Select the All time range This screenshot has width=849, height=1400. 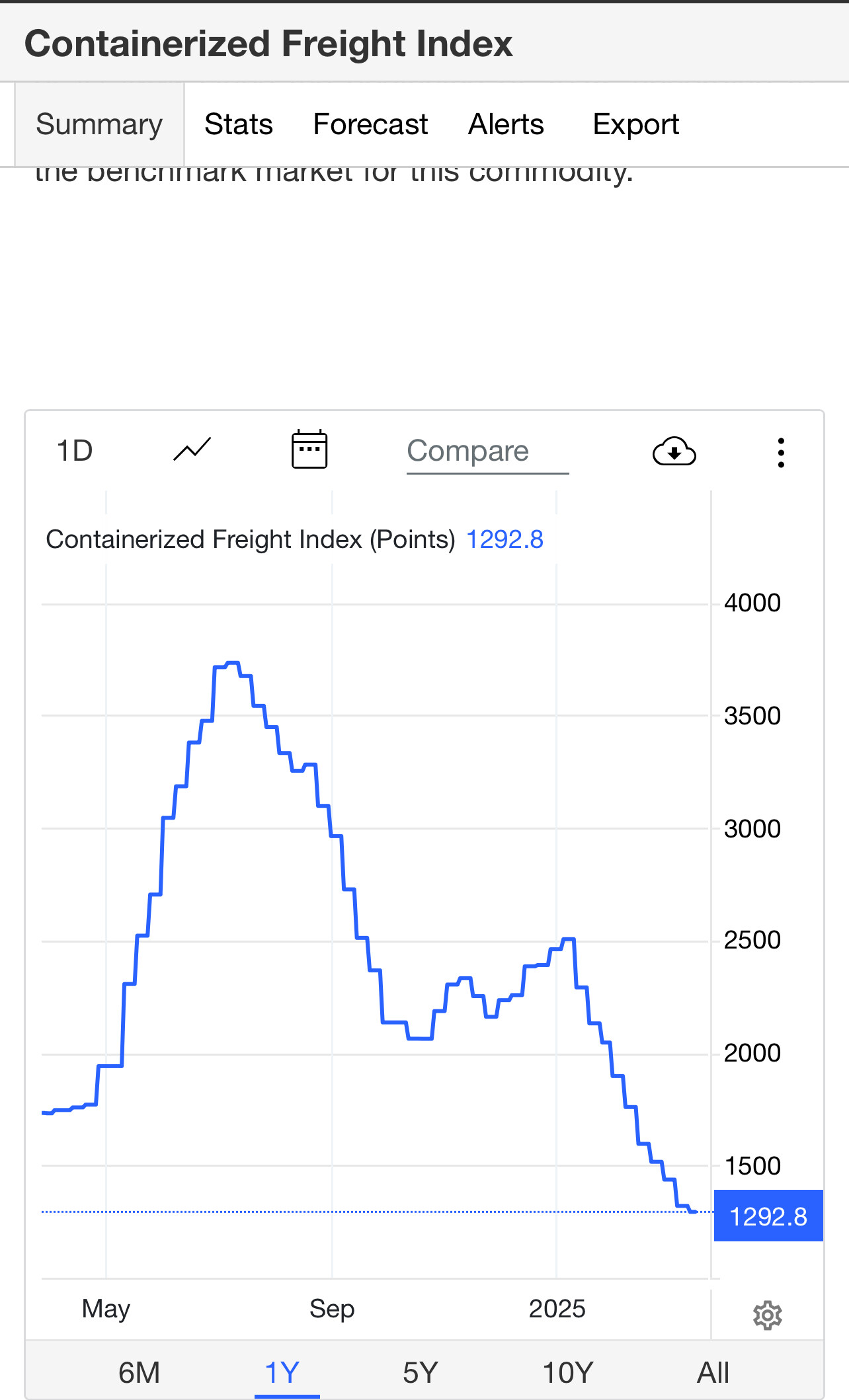point(713,1373)
